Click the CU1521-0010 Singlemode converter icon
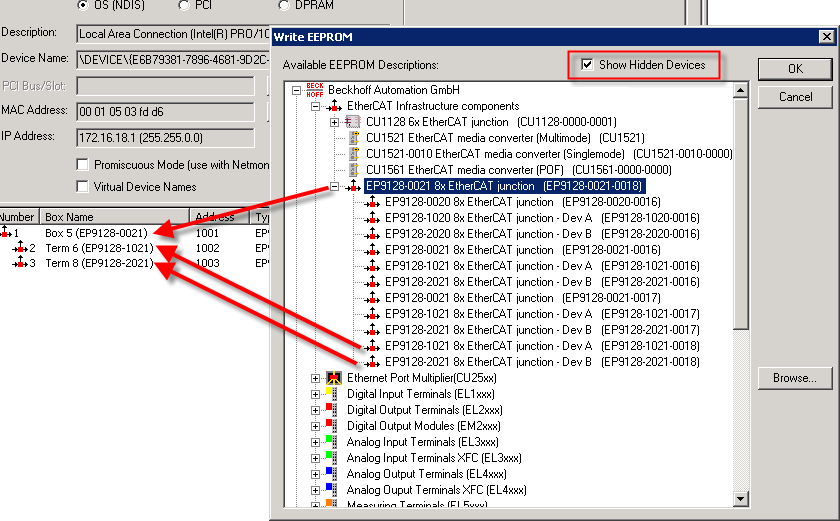The image size is (840, 521). point(354,154)
